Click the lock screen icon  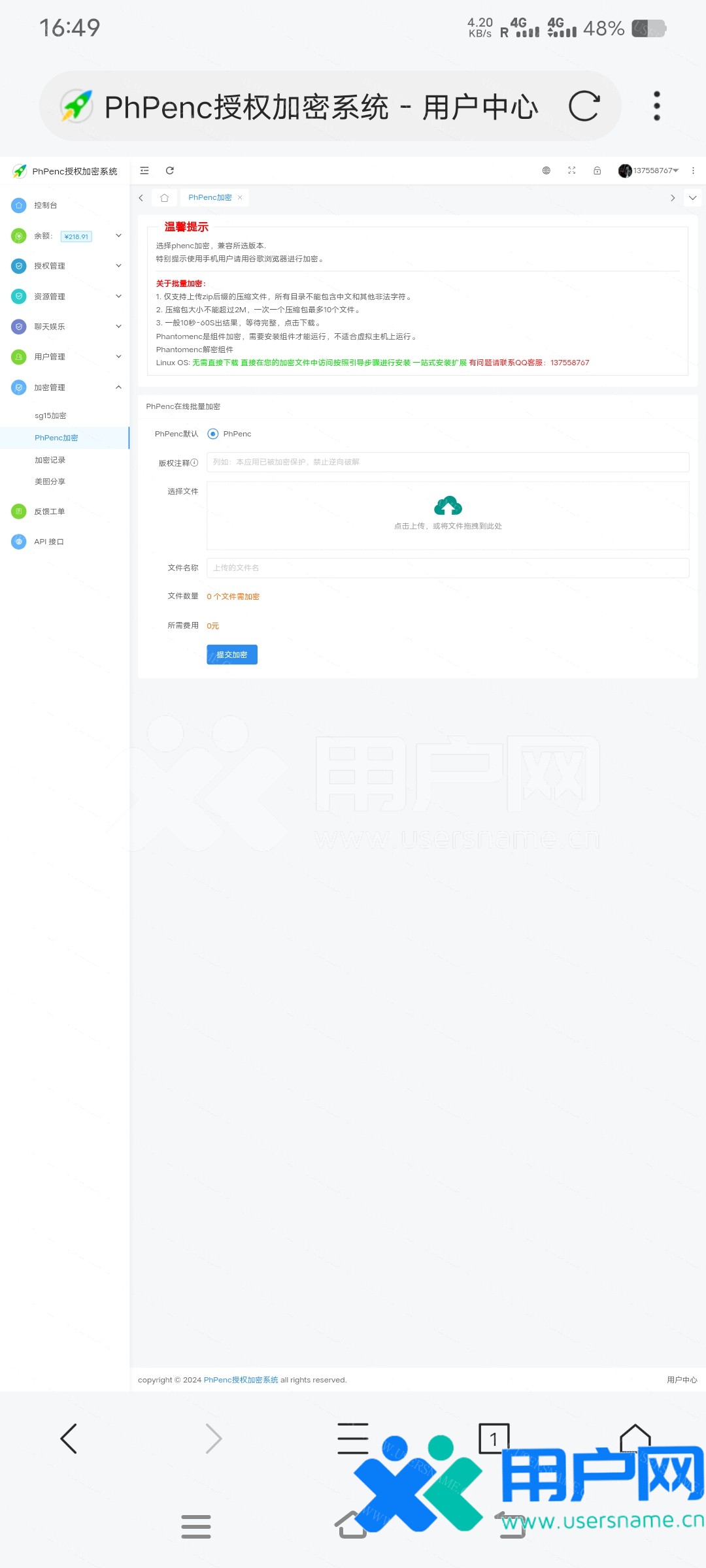pyautogui.click(x=597, y=171)
